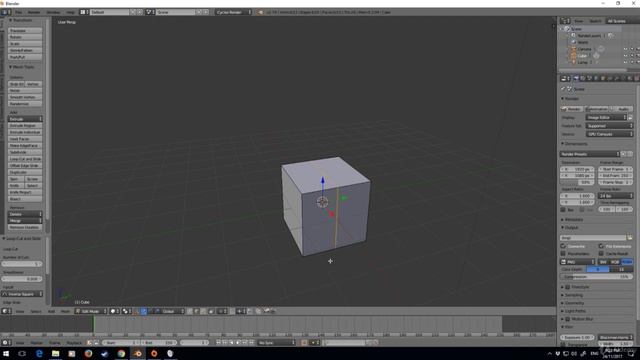Click Loop Cut and Slide button
This screenshot has width=640, height=360.
tap(25, 159)
